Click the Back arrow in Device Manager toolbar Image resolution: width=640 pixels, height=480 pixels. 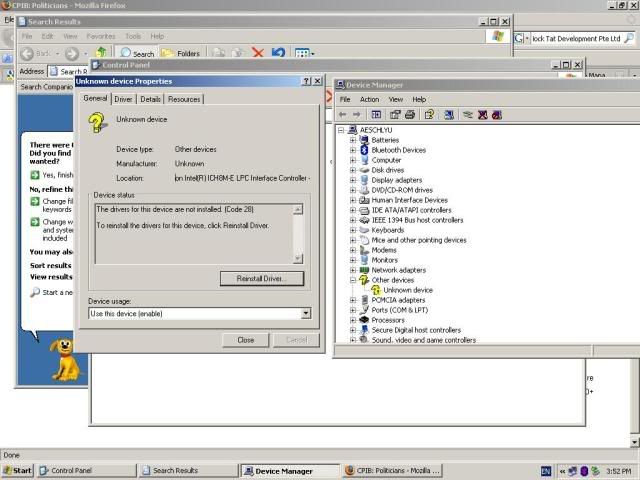tap(342, 115)
